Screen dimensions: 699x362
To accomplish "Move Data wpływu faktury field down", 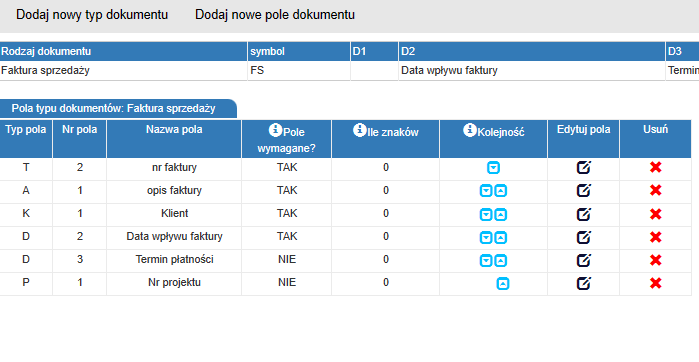I will (x=486, y=237).
